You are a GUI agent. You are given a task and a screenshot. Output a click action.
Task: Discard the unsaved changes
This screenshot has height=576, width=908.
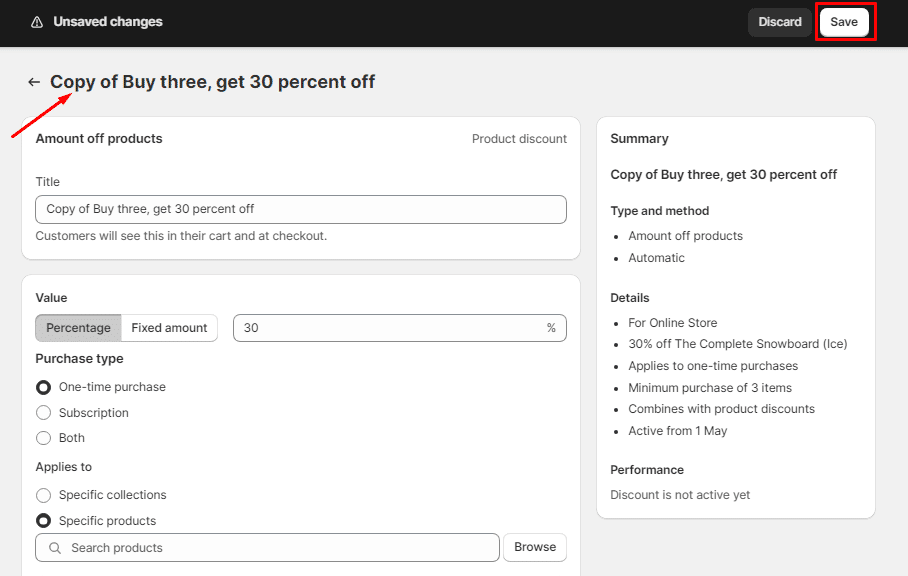point(779,22)
